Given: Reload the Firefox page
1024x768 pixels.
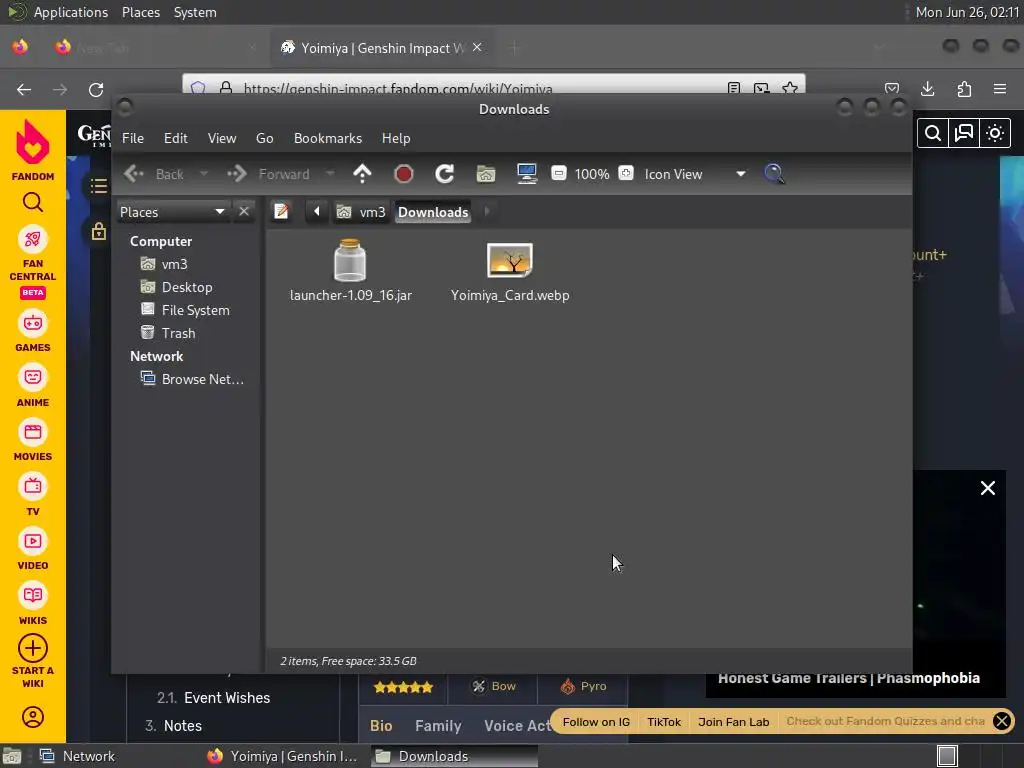Looking at the screenshot, I should pyautogui.click(x=96, y=89).
